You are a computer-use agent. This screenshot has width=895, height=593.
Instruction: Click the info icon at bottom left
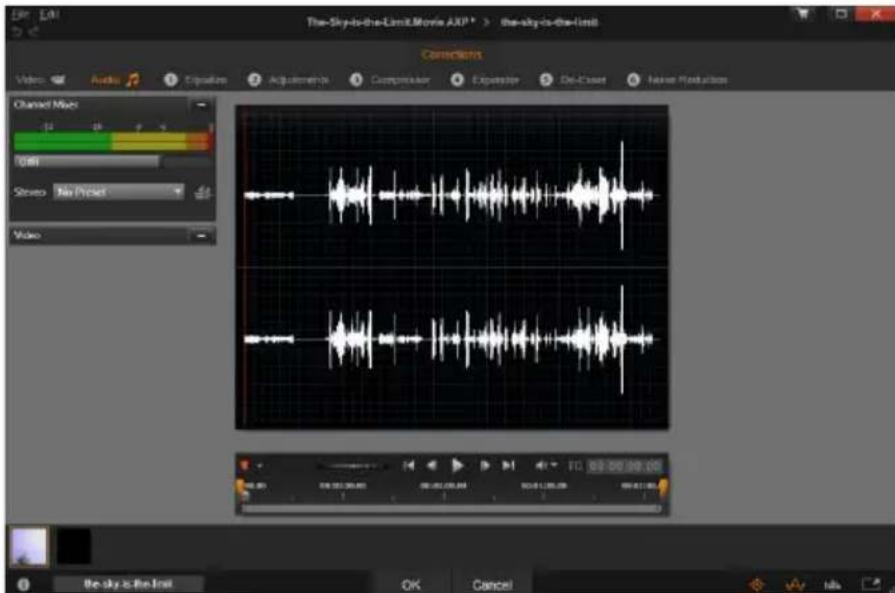tap(23, 584)
